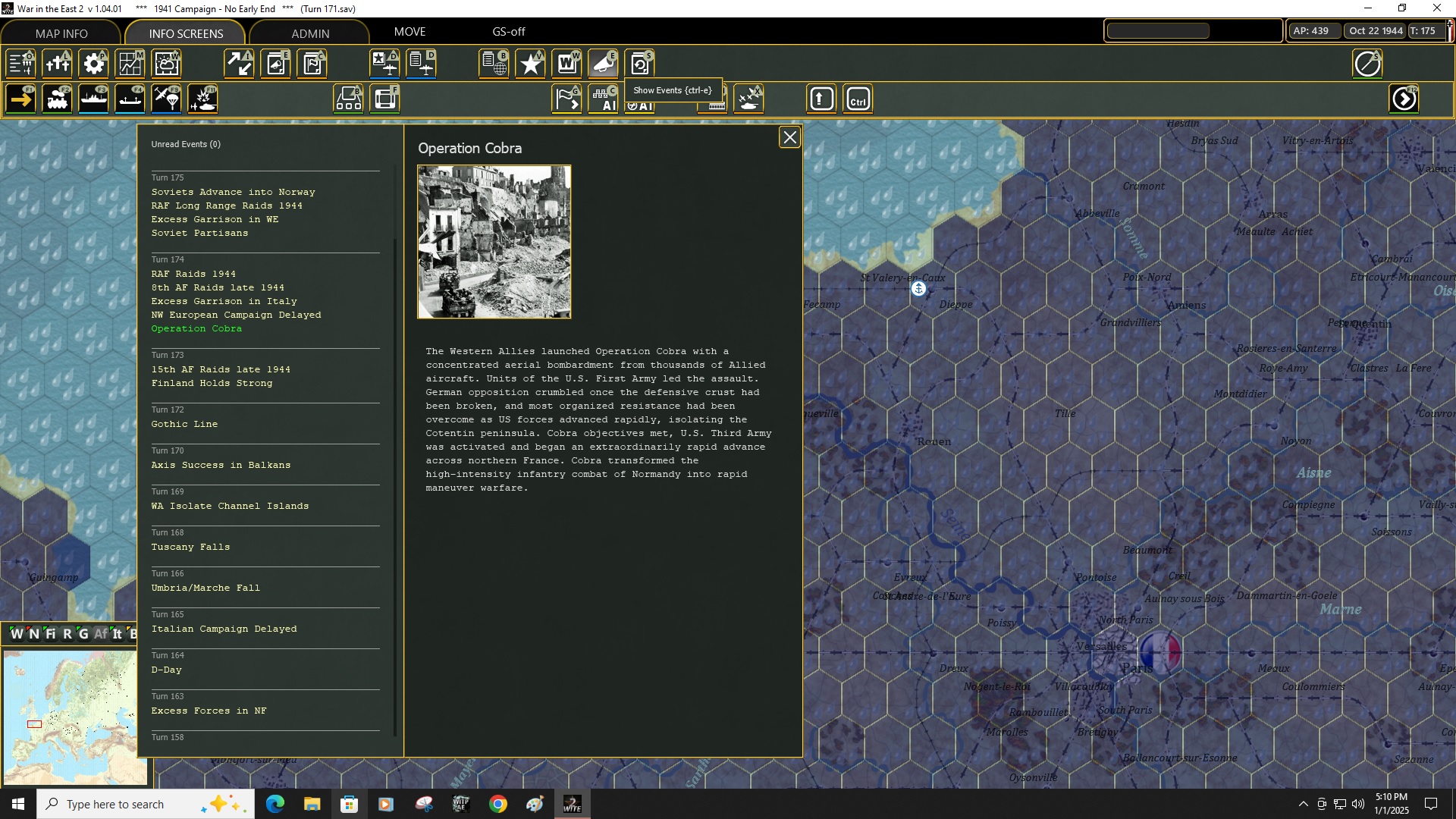Click the flag arrow icon (G)

567,99
